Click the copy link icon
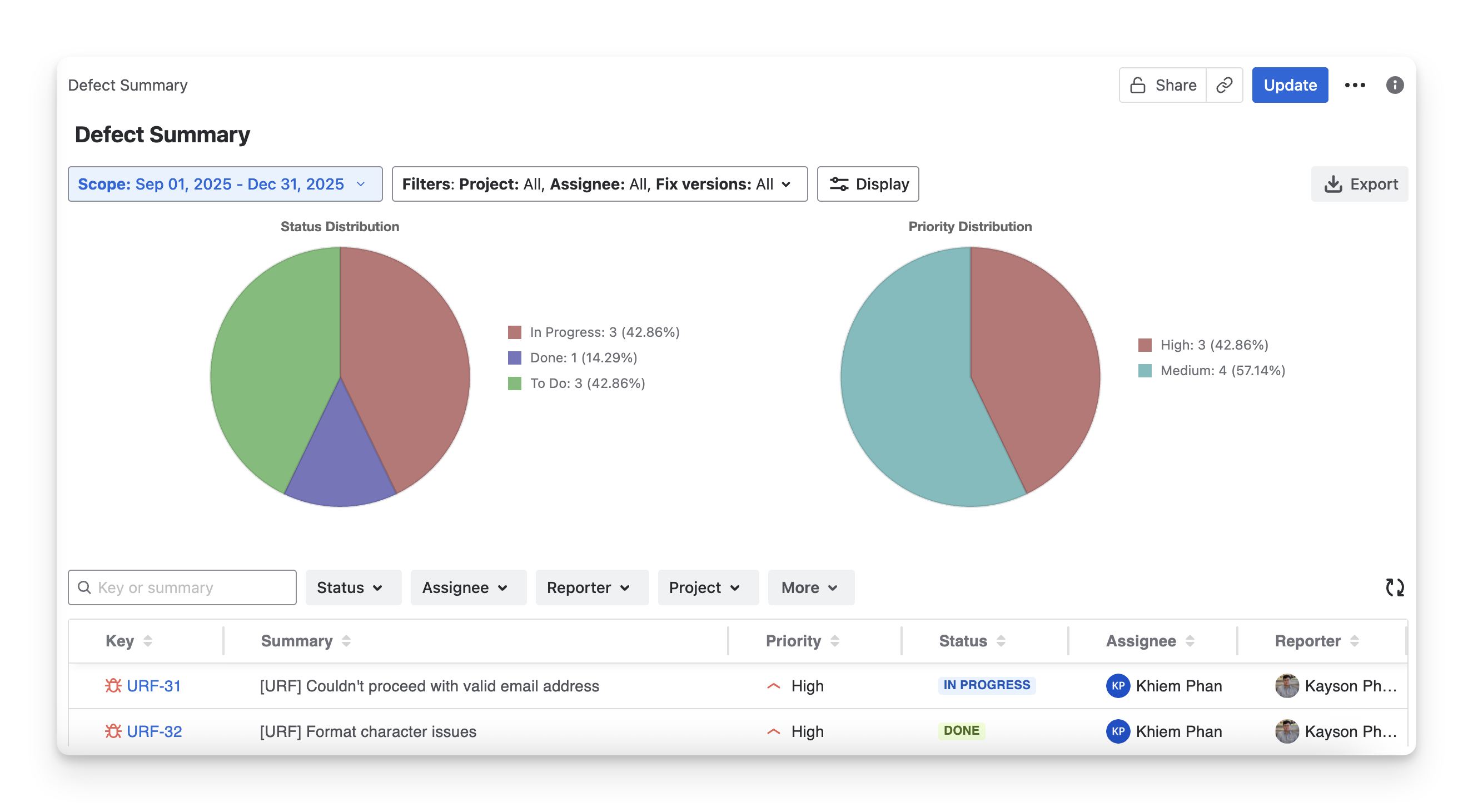The width and height of the screenshot is (1473, 812). tap(1223, 85)
